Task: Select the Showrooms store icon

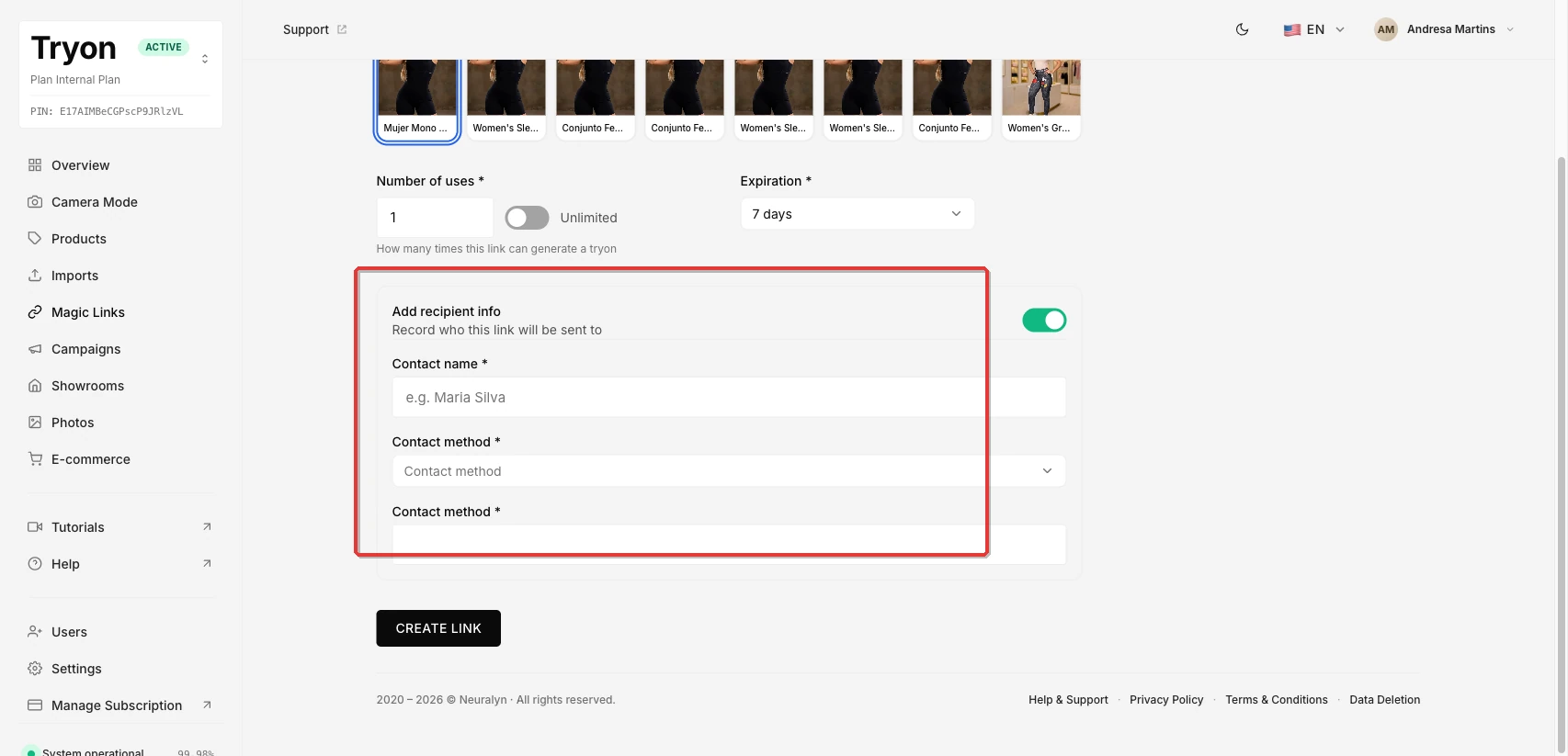Action: click(x=35, y=386)
